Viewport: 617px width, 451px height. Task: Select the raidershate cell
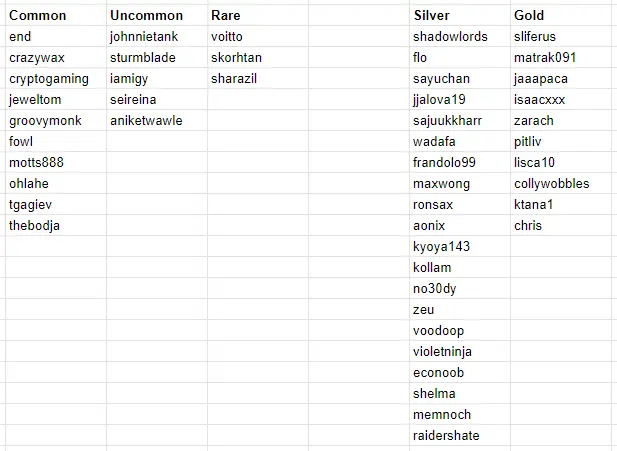pos(460,435)
